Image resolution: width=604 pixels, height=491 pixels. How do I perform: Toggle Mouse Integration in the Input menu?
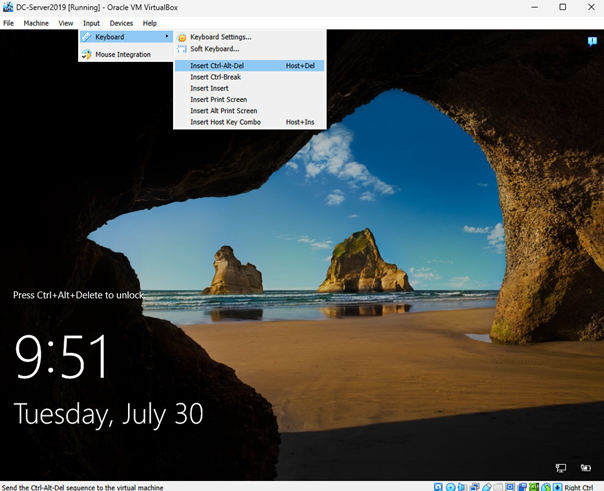[122, 54]
